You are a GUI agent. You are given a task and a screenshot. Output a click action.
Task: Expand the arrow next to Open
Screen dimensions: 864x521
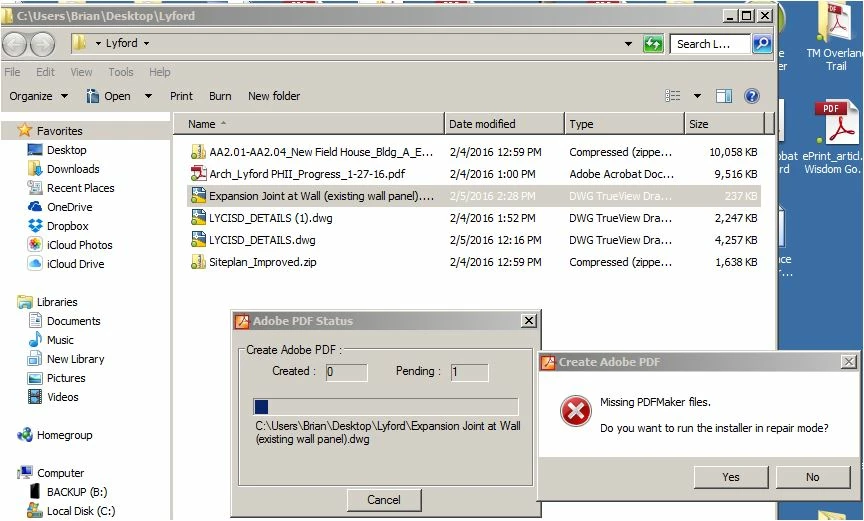point(148,96)
